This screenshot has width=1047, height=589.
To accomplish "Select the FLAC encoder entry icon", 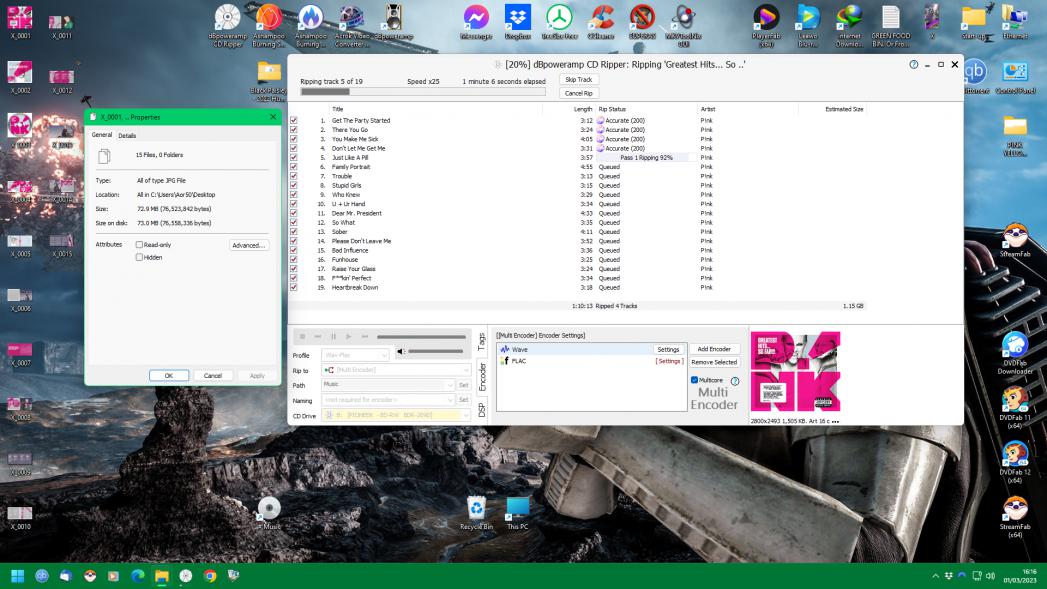I will tap(505, 361).
